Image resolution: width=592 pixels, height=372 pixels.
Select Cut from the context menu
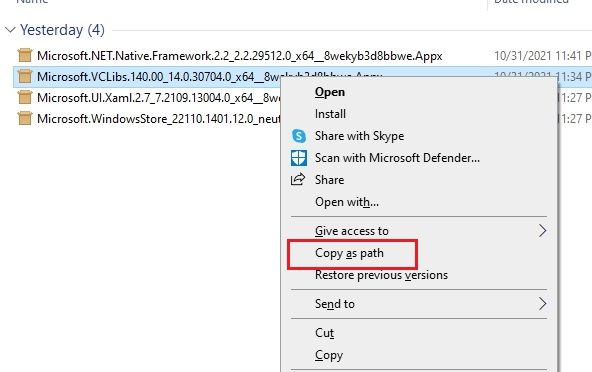click(324, 333)
